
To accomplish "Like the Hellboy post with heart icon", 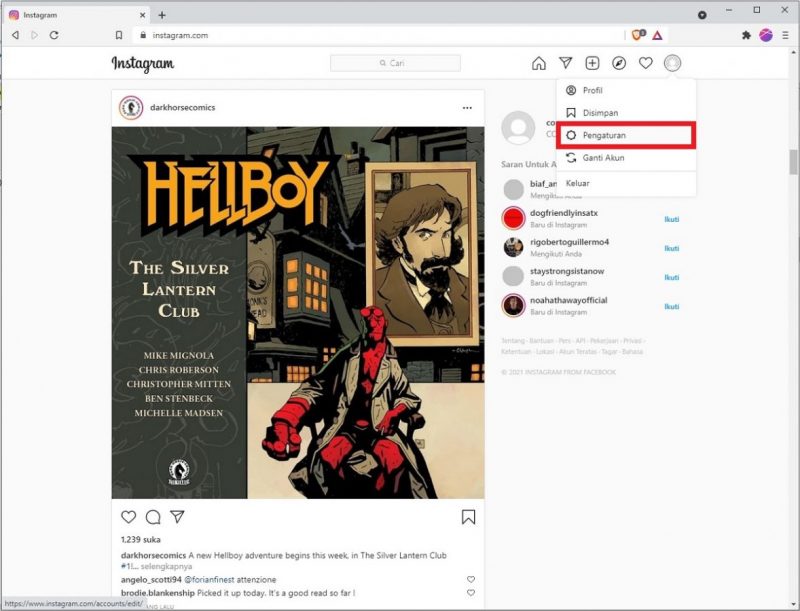I will [x=129, y=517].
